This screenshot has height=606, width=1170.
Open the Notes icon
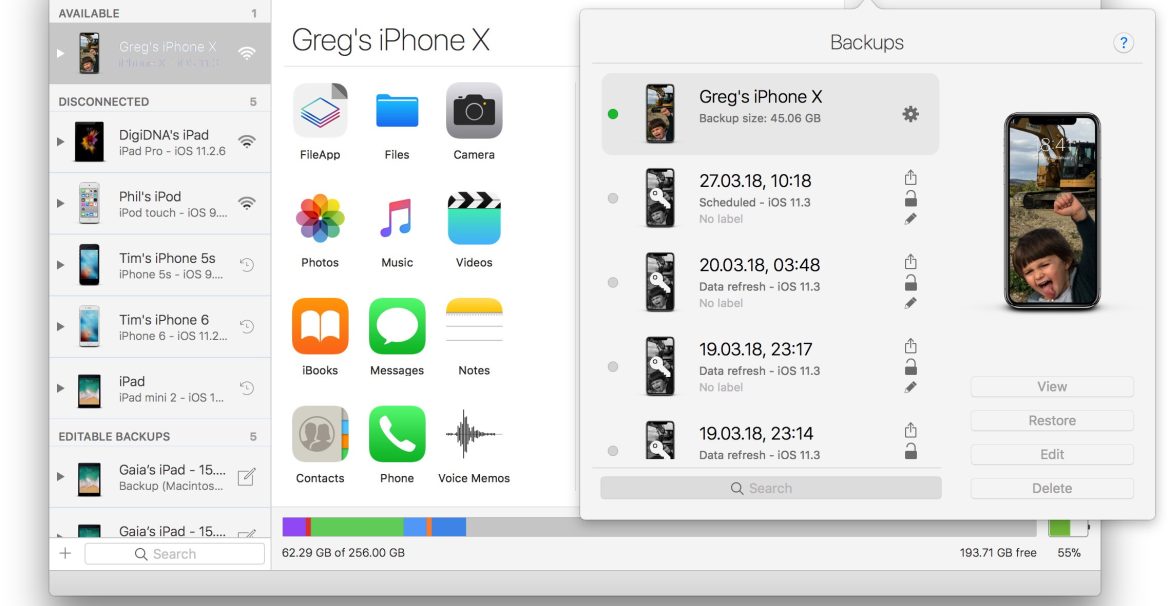coord(474,321)
